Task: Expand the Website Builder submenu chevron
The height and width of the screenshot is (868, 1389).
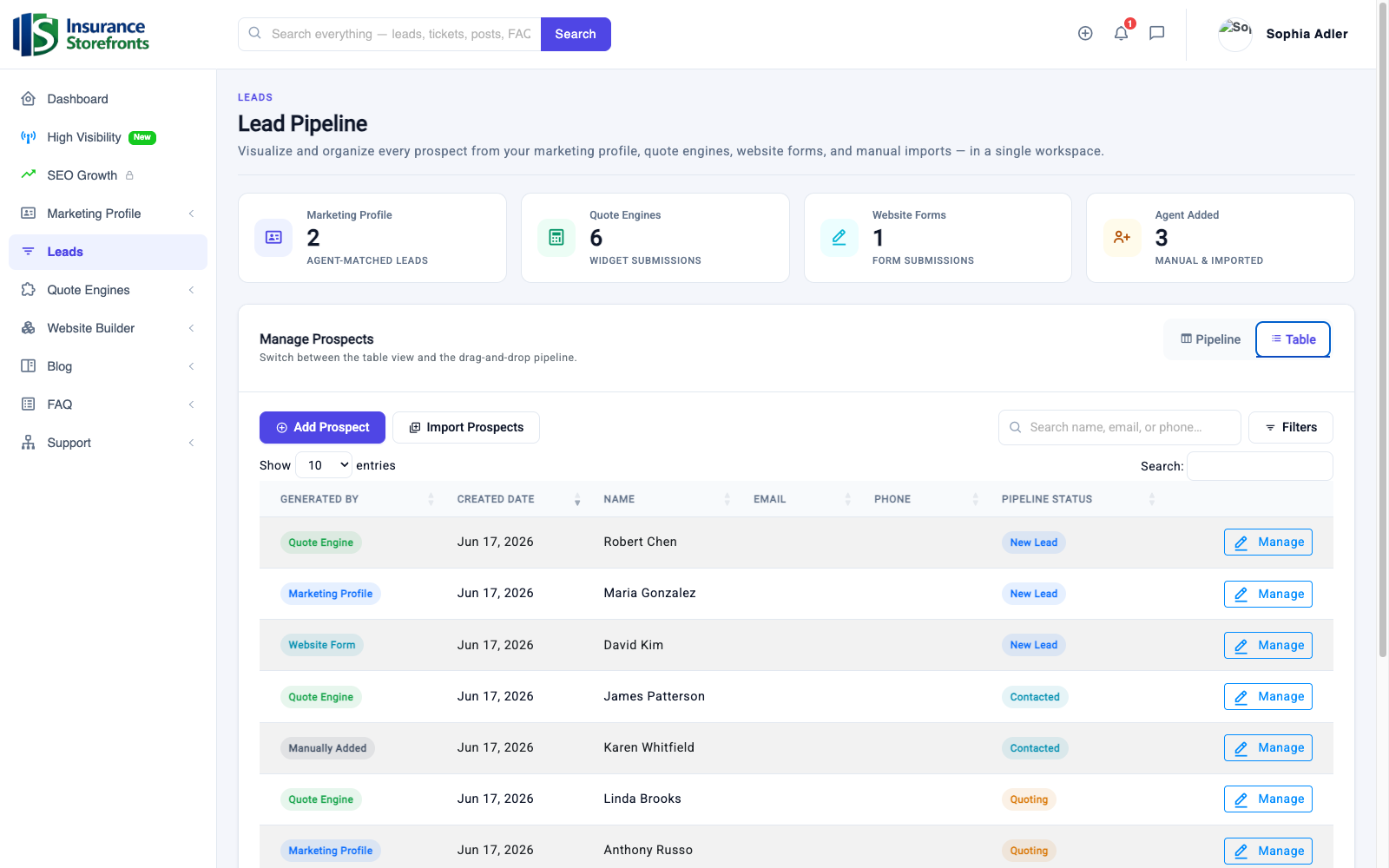Action: pos(191,328)
